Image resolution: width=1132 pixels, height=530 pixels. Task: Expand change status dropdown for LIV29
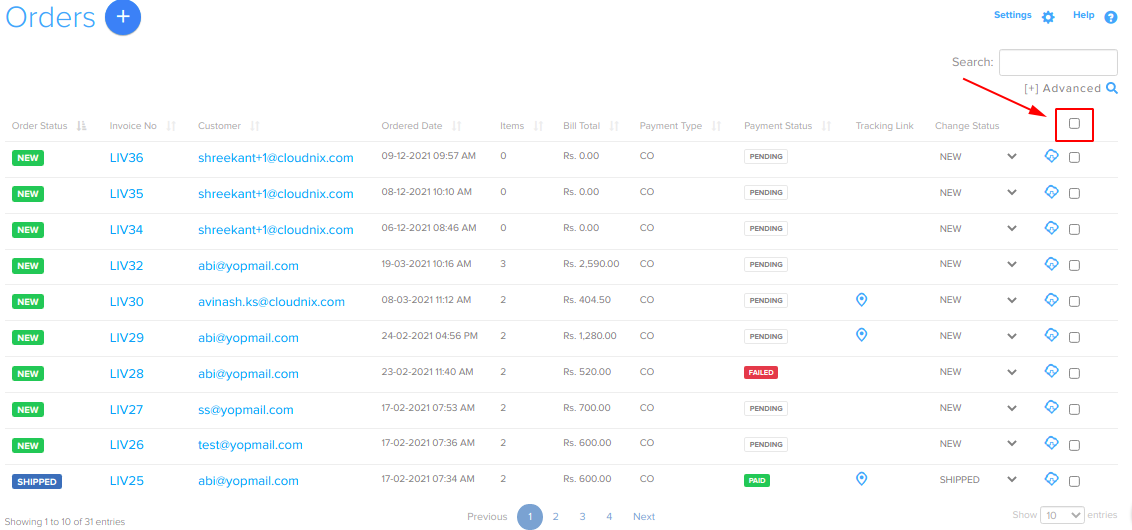[1012, 336]
